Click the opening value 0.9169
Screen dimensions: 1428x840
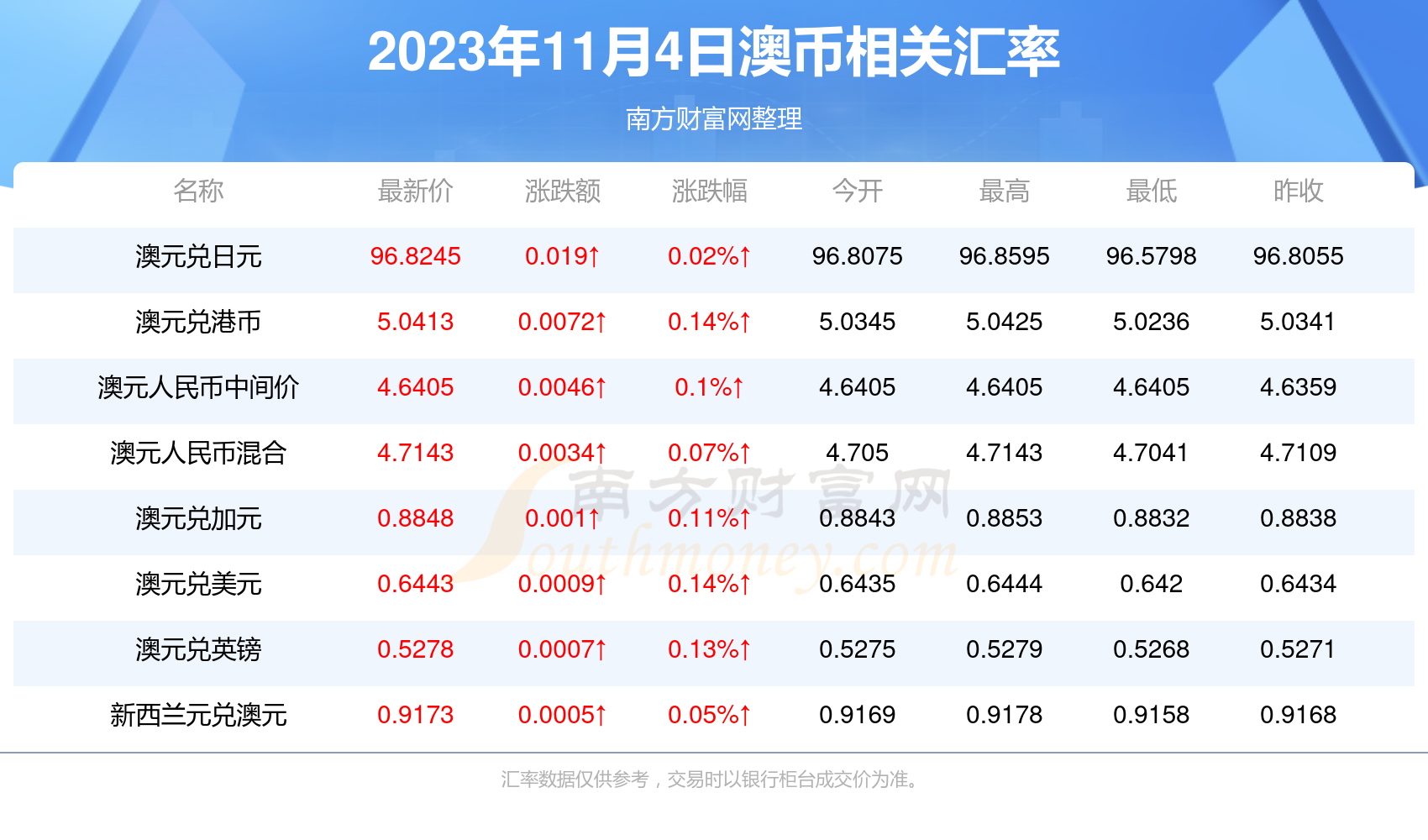pyautogui.click(x=857, y=715)
